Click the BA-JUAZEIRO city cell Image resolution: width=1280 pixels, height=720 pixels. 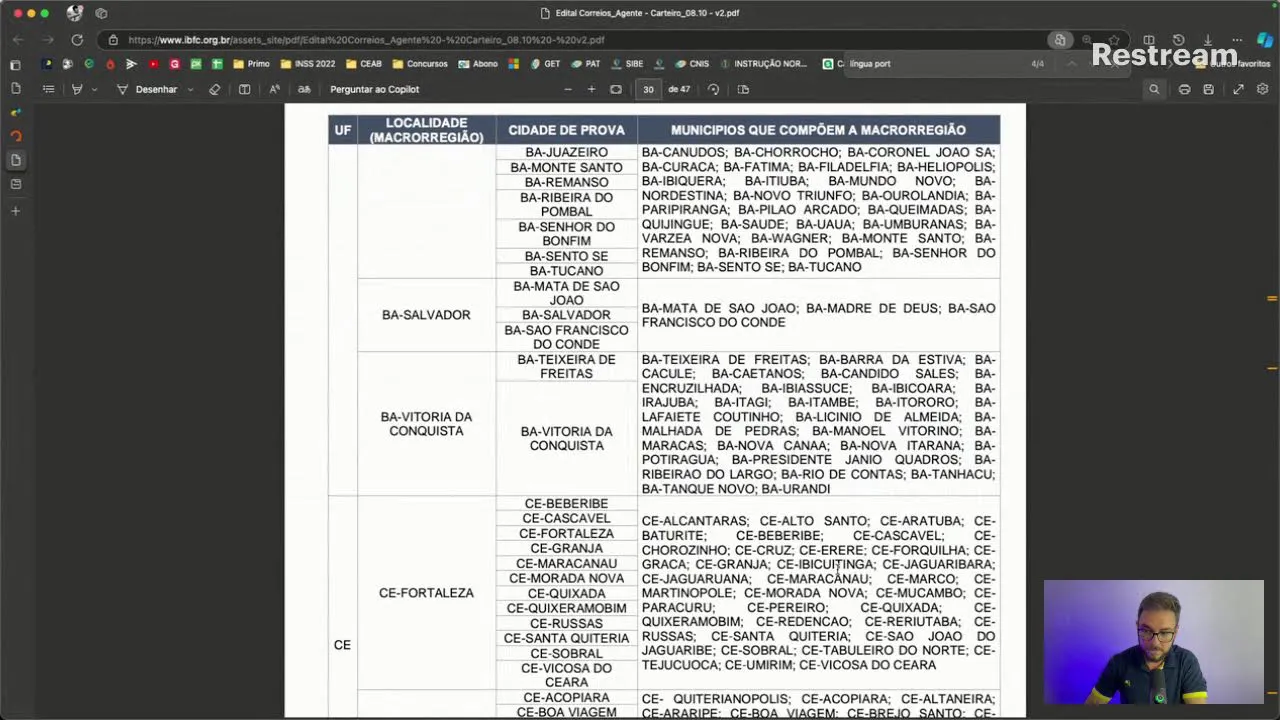(x=566, y=152)
